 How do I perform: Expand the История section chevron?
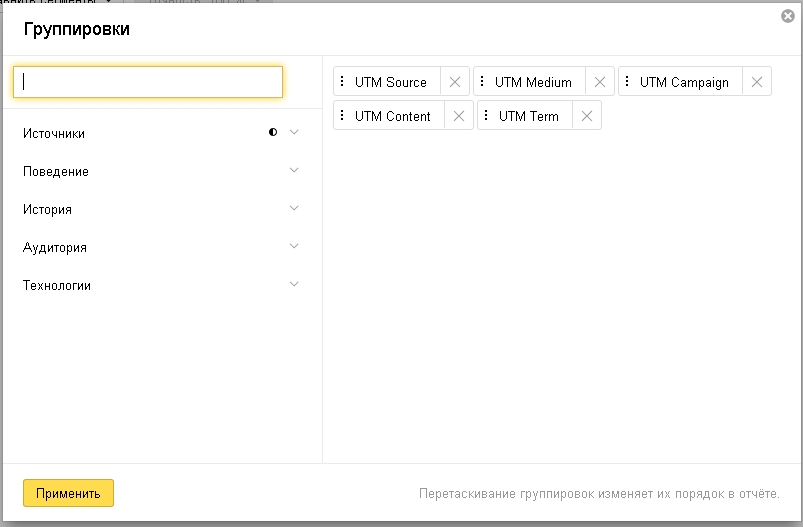pyautogui.click(x=294, y=209)
